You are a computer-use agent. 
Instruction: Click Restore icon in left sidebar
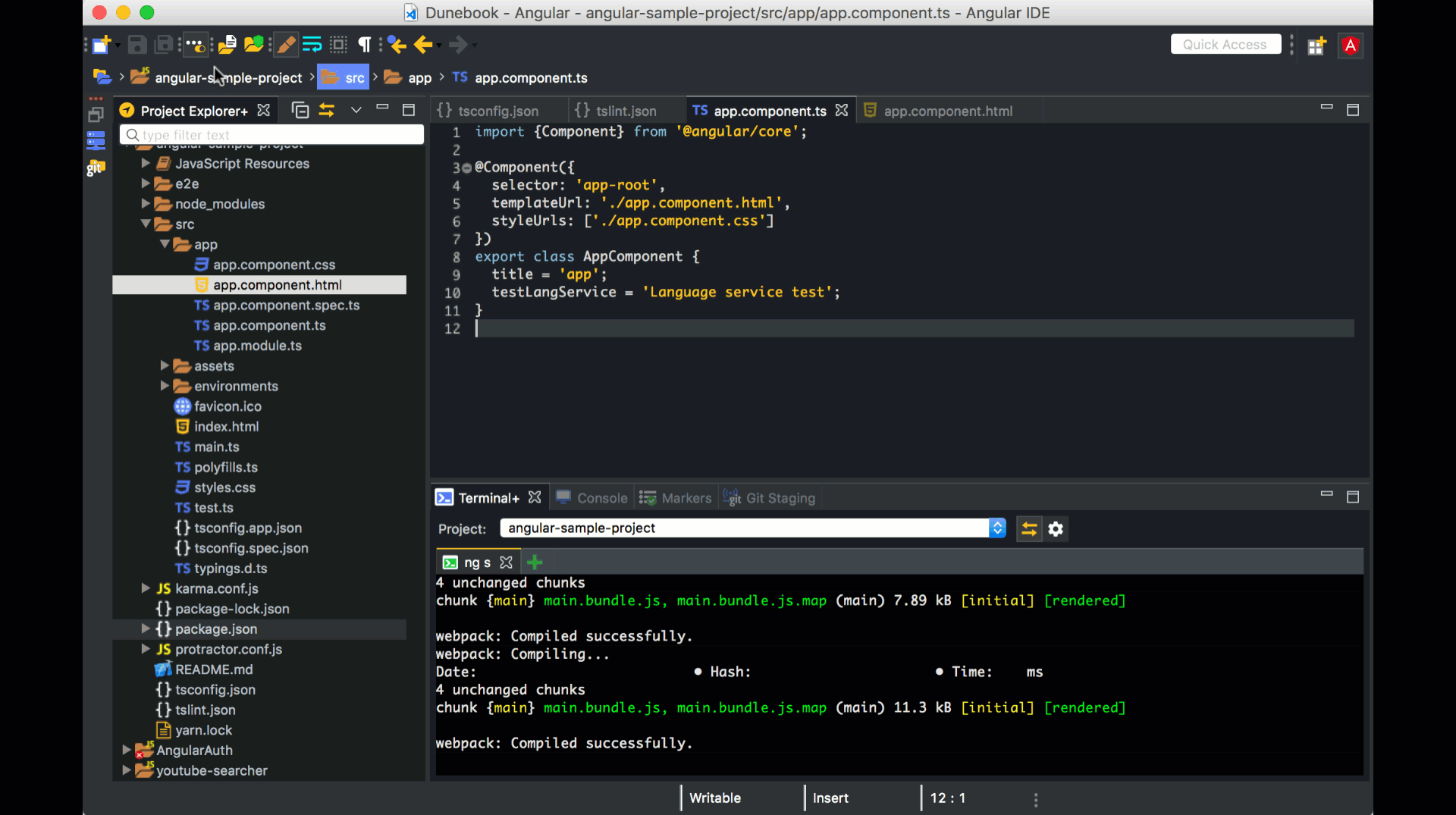pyautogui.click(x=96, y=114)
